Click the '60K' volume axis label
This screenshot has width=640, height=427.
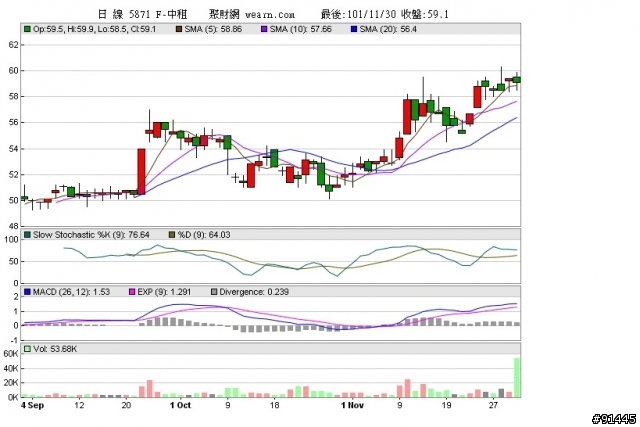click(x=11, y=354)
